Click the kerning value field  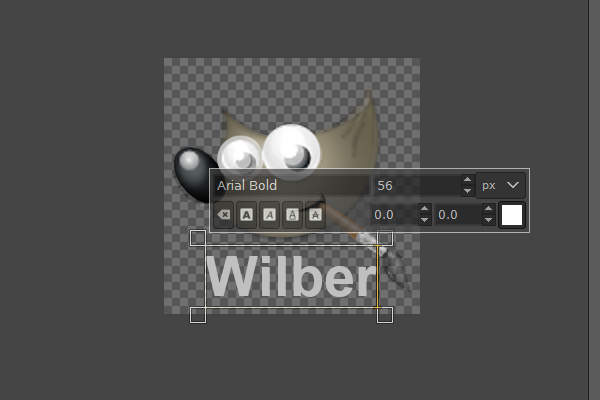click(x=458, y=215)
